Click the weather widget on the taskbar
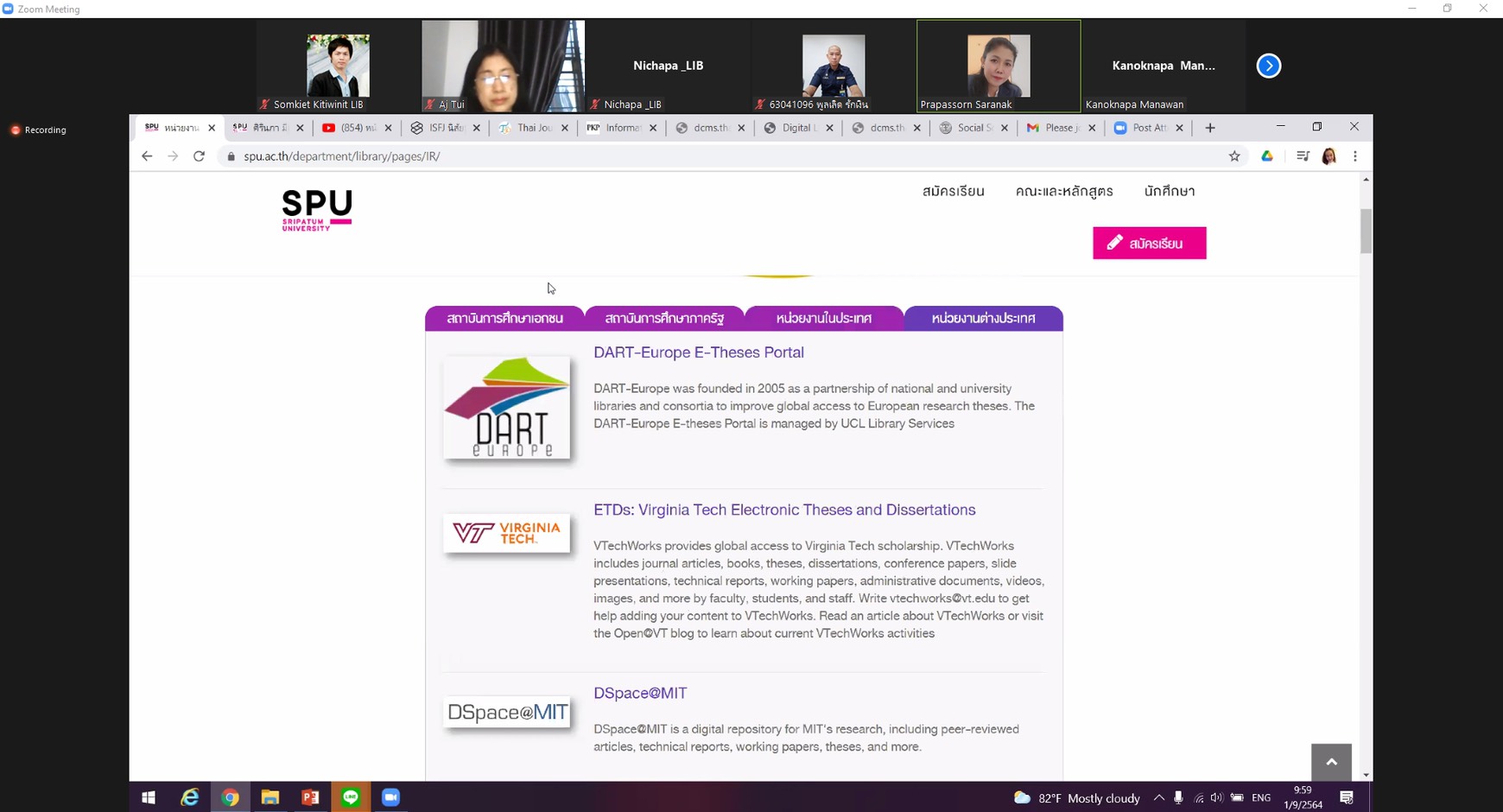1503x812 pixels. (x=1076, y=798)
